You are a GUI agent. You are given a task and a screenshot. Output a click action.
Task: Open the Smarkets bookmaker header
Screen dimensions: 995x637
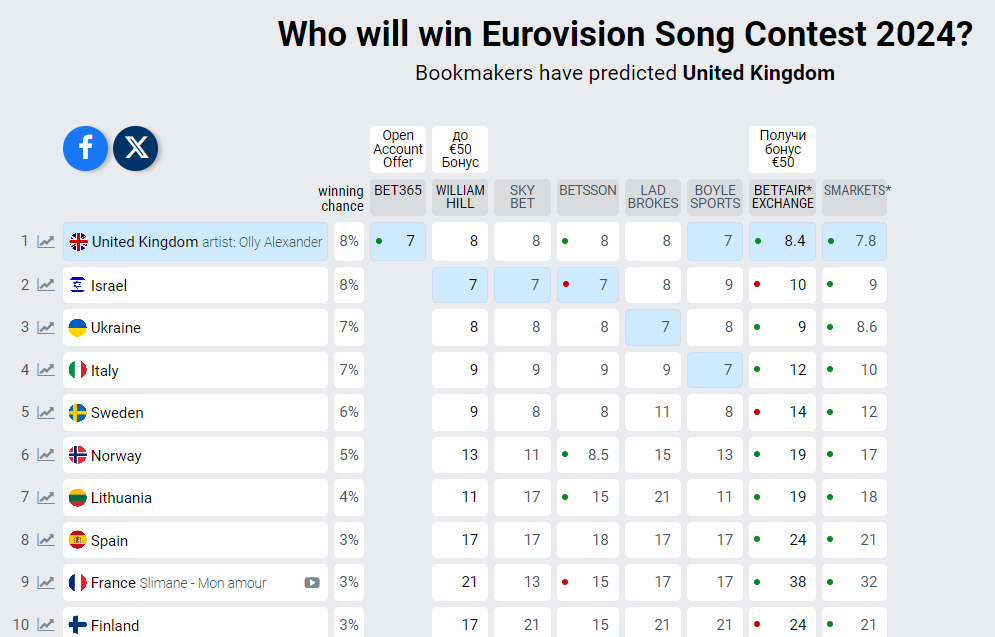855,197
